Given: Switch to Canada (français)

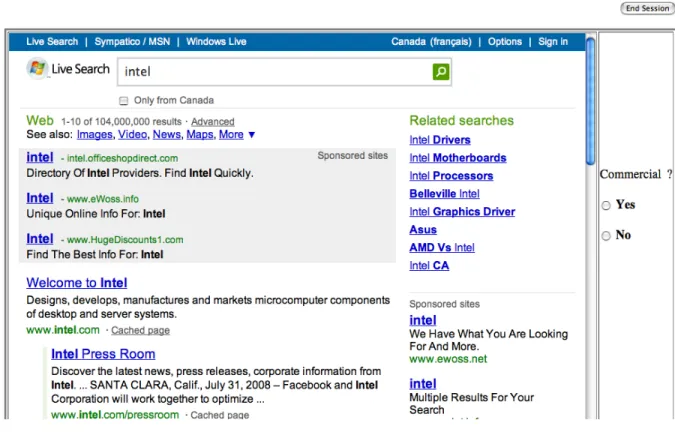Looking at the screenshot, I should tap(431, 42).
